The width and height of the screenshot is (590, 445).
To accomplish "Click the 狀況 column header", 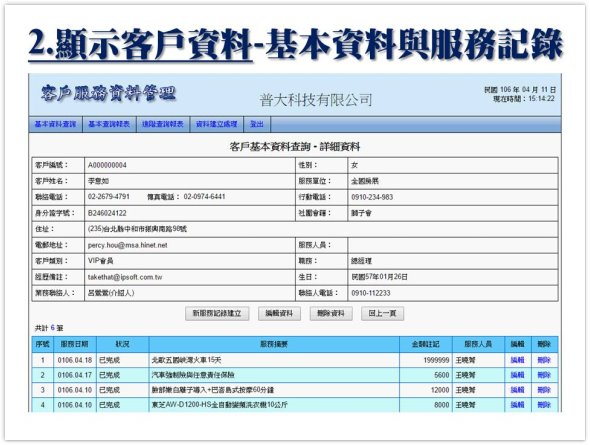I will click(x=123, y=344).
